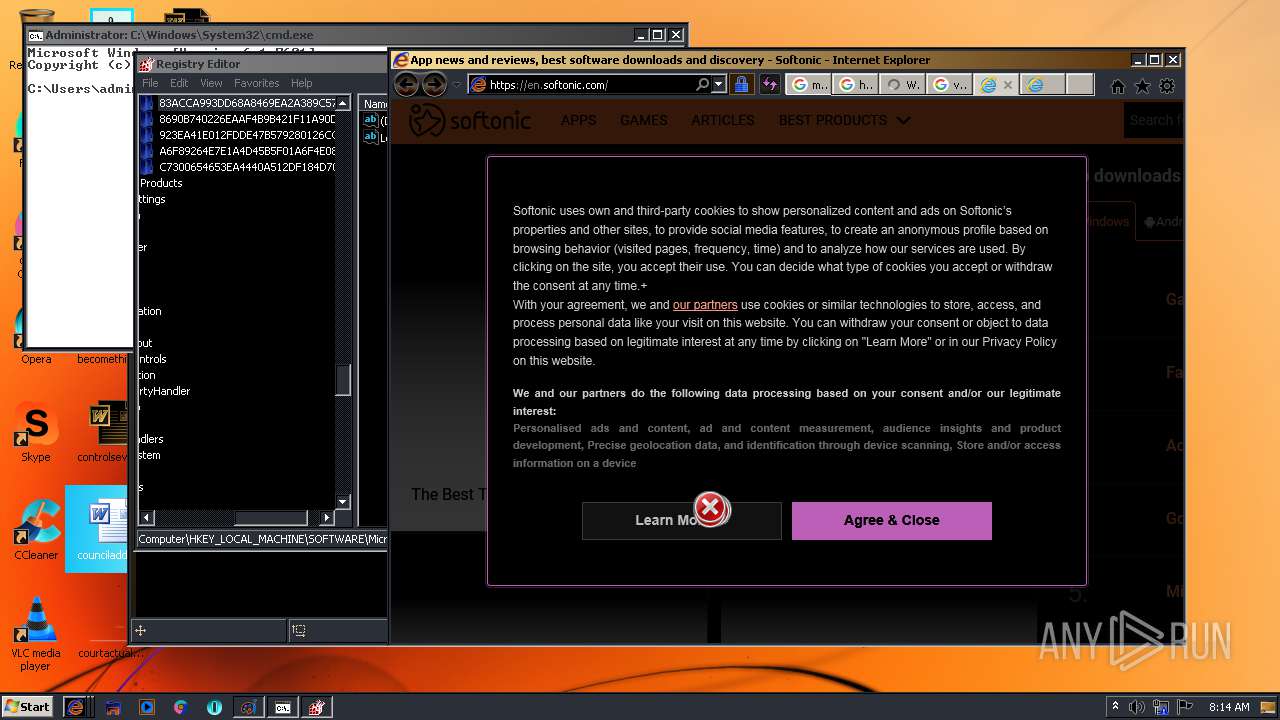Open Help menu in Registry Editor

click(x=301, y=83)
